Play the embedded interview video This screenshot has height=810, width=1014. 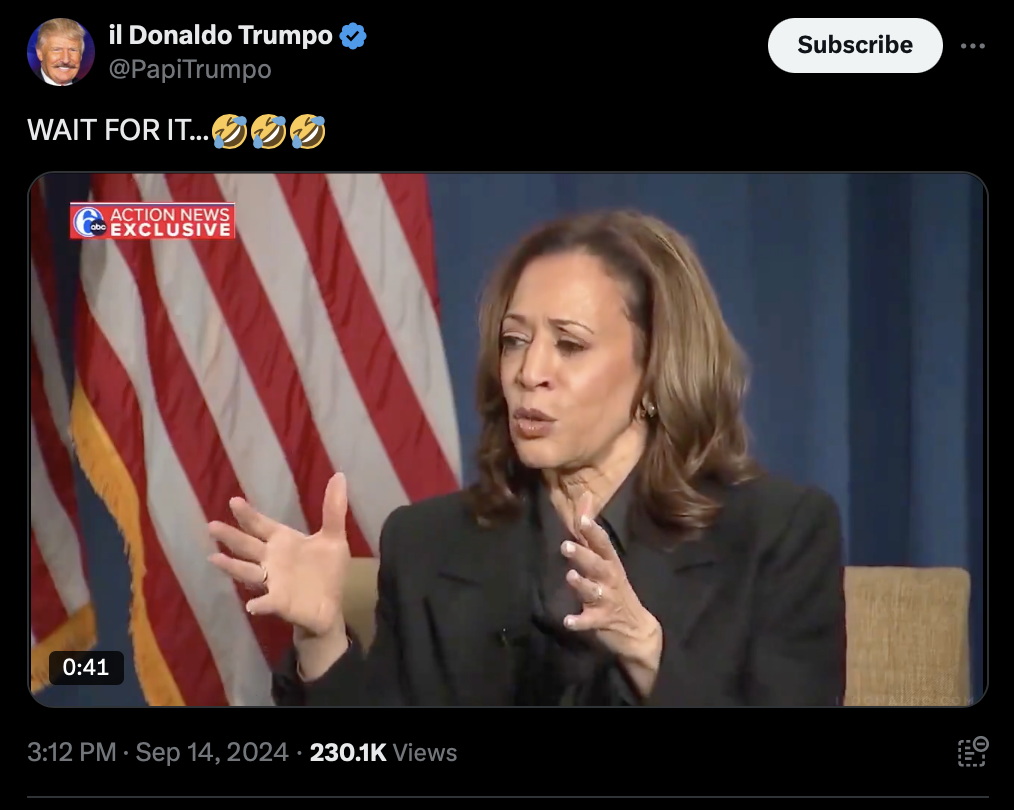(x=508, y=440)
